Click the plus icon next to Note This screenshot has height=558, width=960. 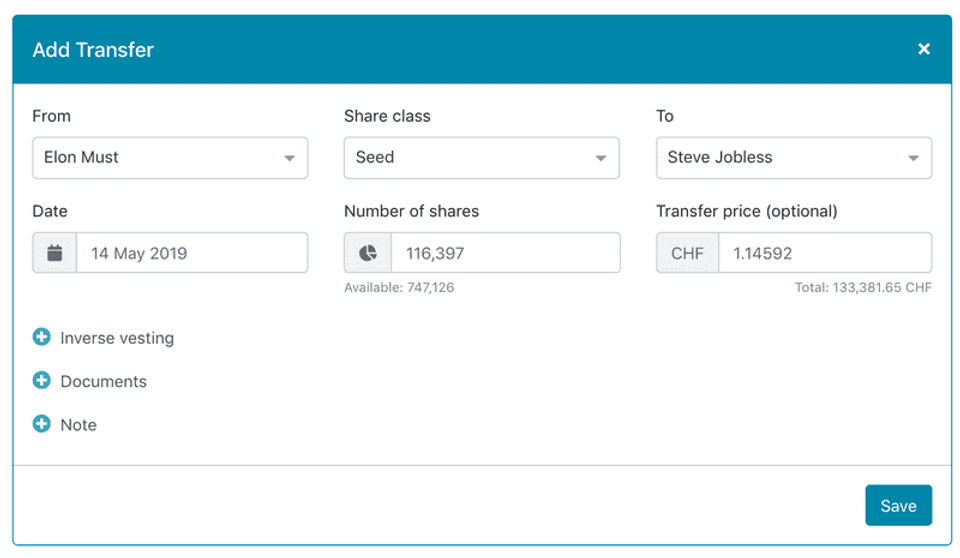coord(42,424)
